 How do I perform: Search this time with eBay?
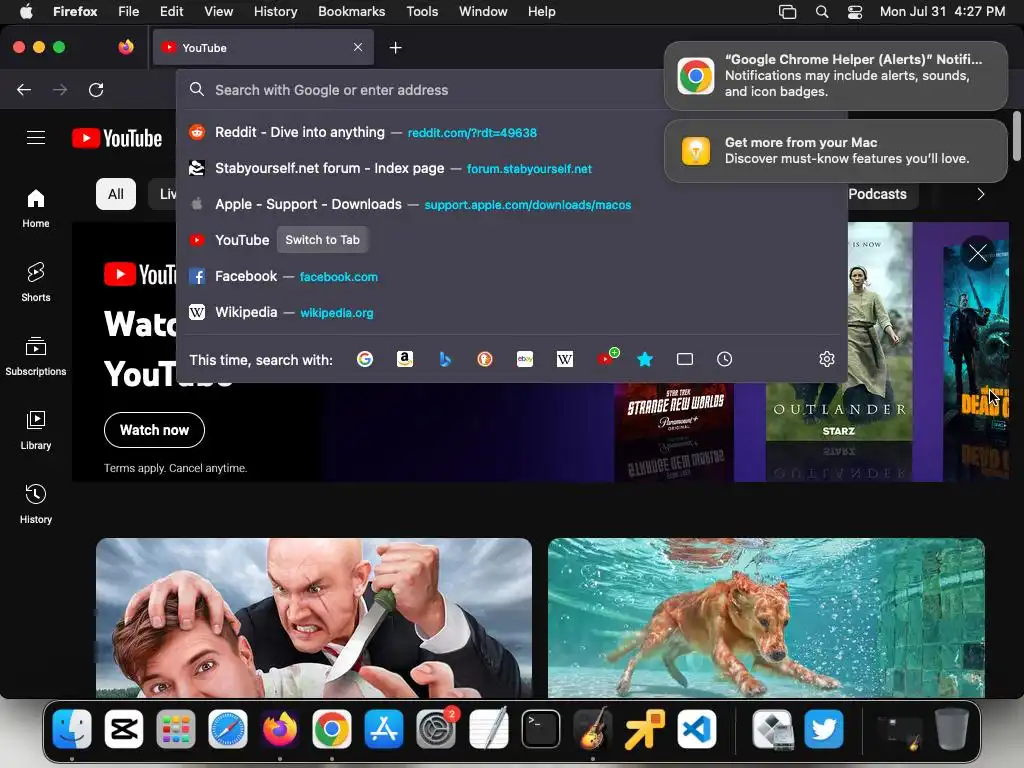point(525,359)
